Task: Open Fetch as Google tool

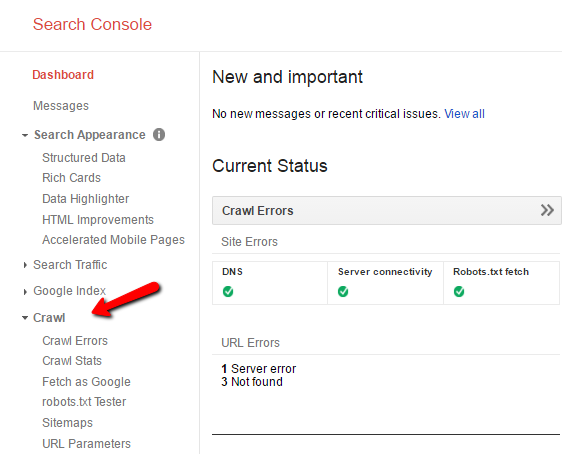Action: click(86, 382)
